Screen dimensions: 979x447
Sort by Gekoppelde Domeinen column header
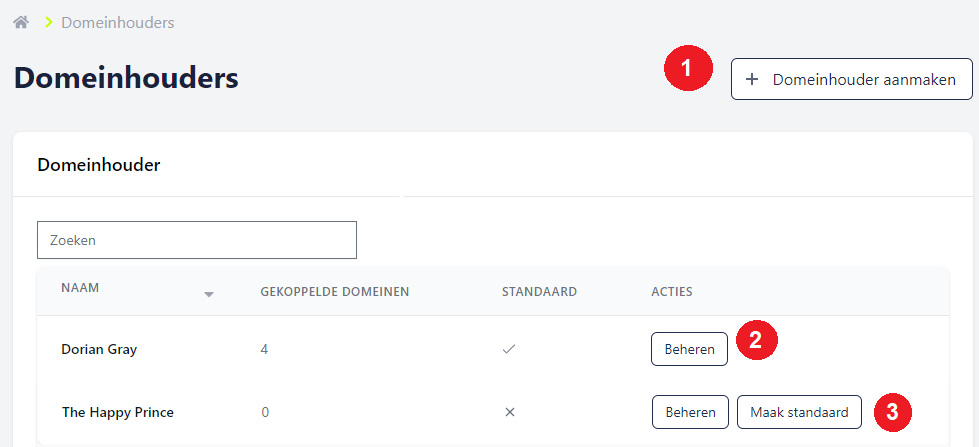pyautogui.click(x=335, y=292)
